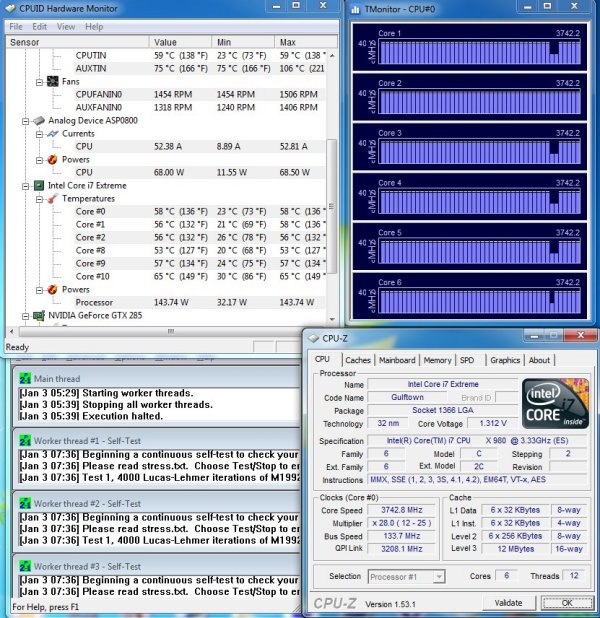
Task: Open Help menu in Hardware Monitor
Action: 94,26
